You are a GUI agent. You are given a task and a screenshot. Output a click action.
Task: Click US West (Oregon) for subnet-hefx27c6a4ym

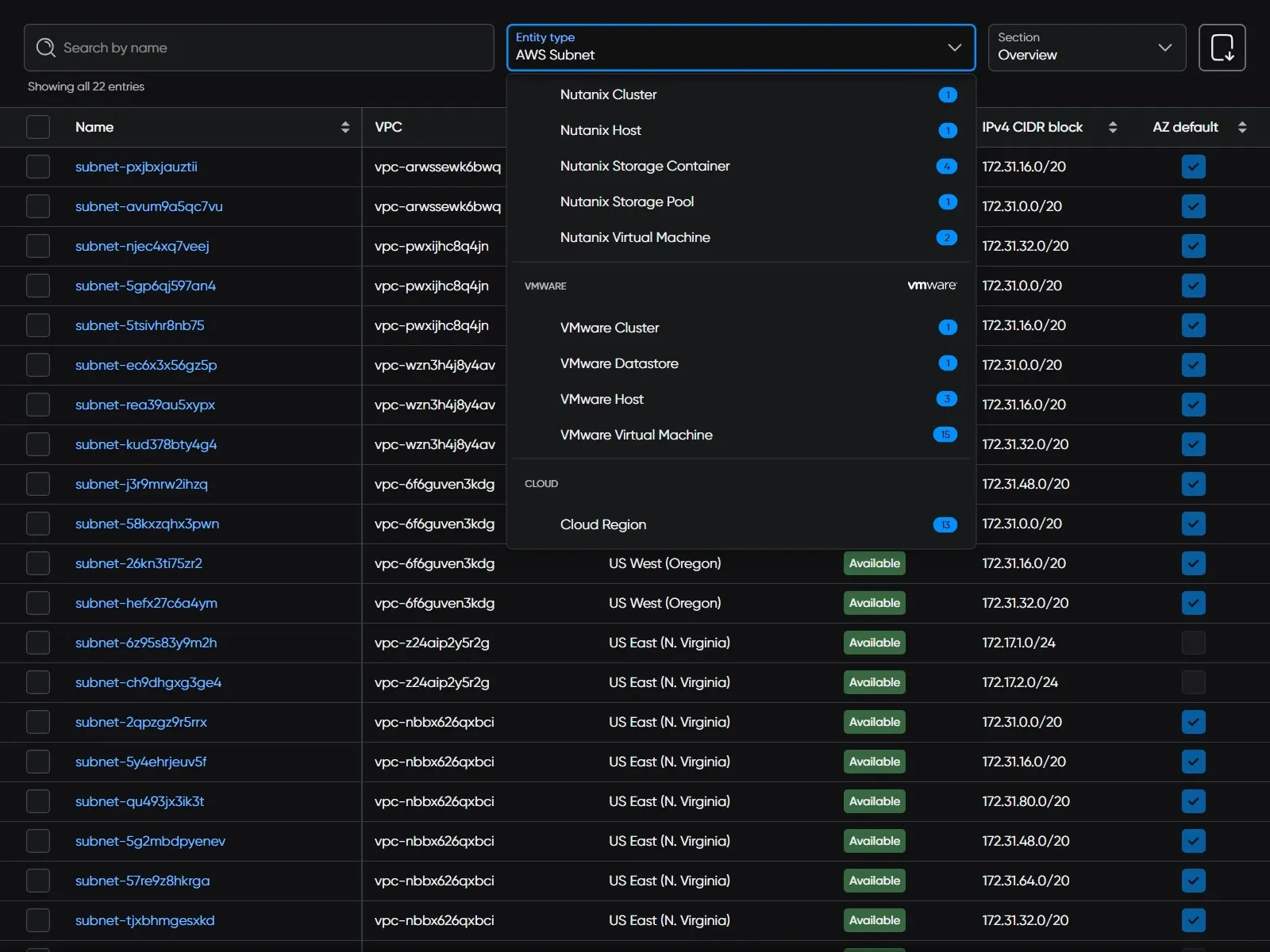coord(665,603)
